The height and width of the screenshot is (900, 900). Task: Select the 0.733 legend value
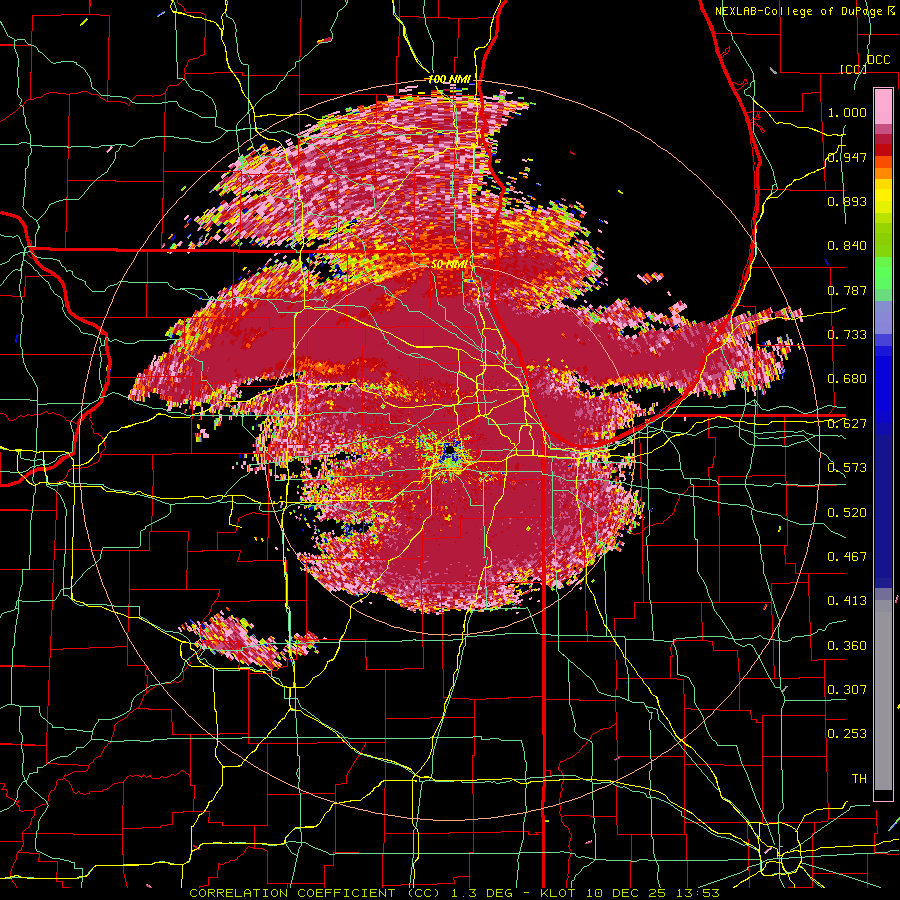pyautogui.click(x=847, y=335)
